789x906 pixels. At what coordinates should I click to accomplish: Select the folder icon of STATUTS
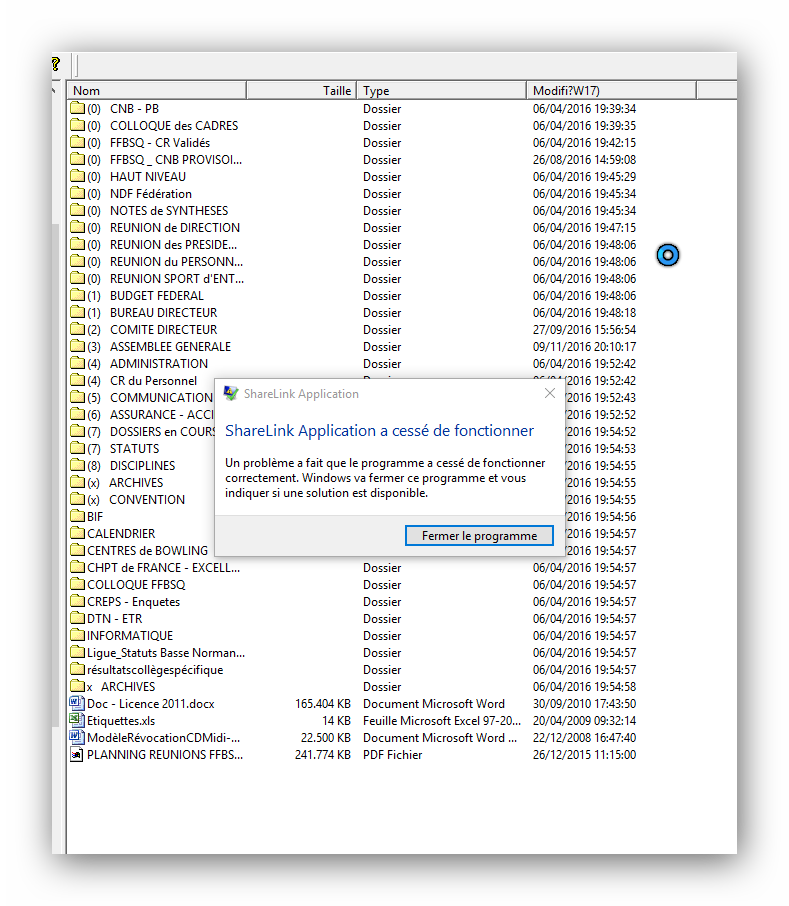tap(77, 448)
